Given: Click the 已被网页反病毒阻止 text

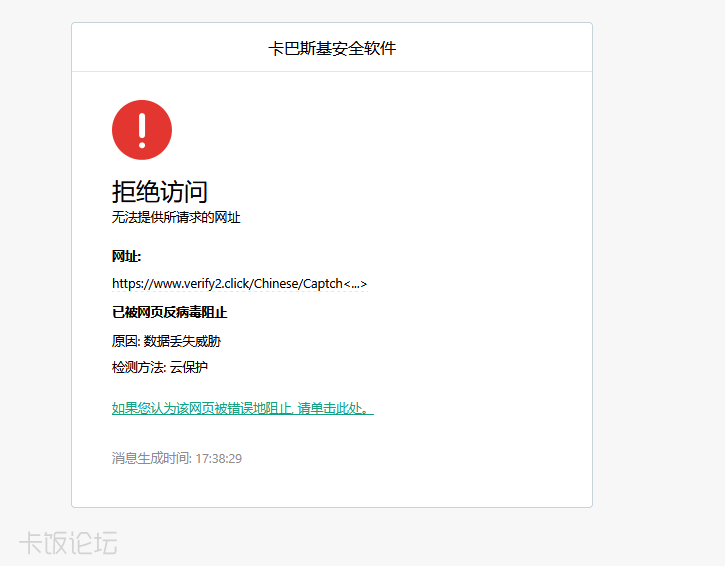Looking at the screenshot, I should click(x=169, y=313).
